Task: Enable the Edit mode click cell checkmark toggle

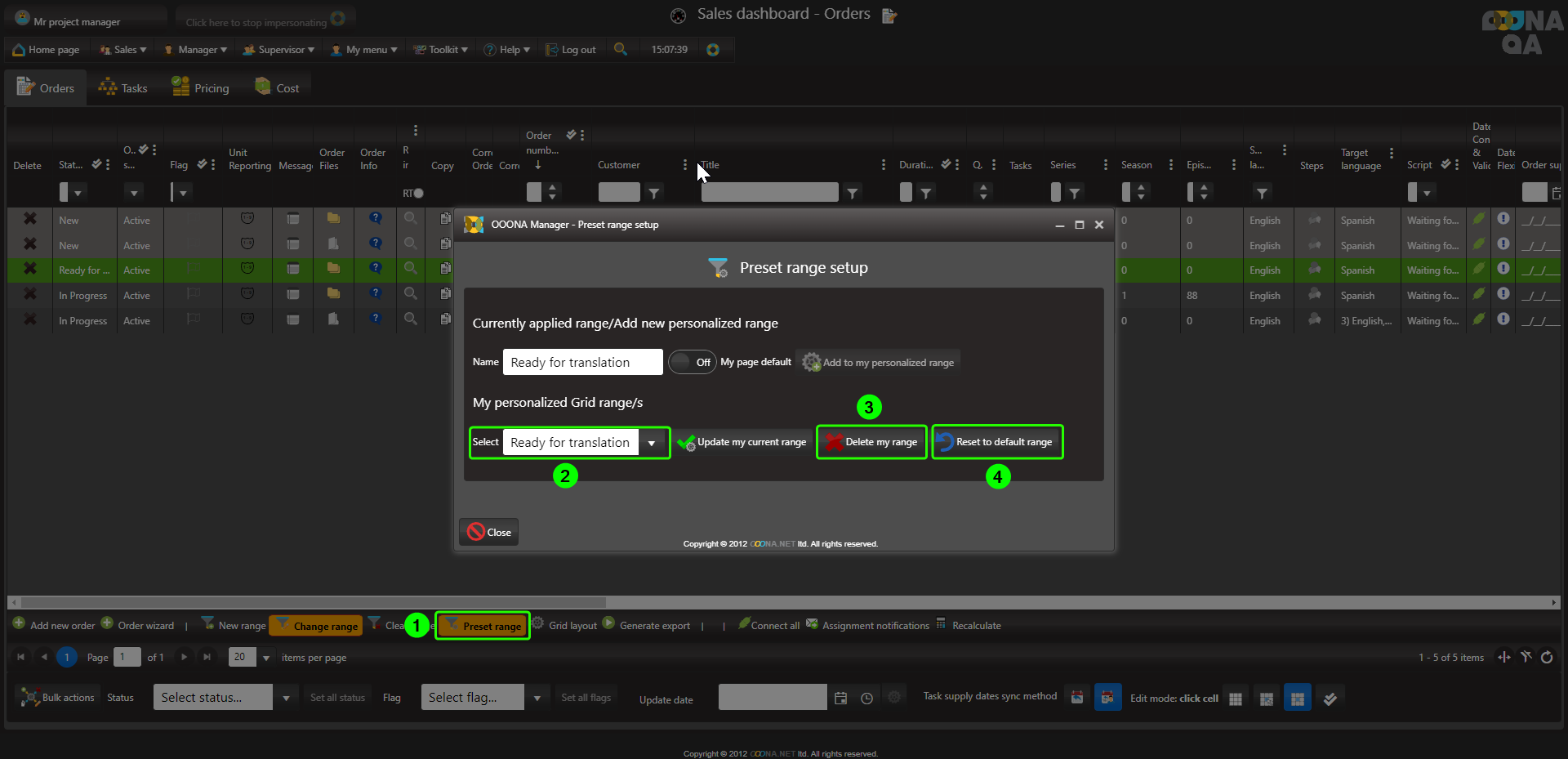Action: tap(1330, 699)
